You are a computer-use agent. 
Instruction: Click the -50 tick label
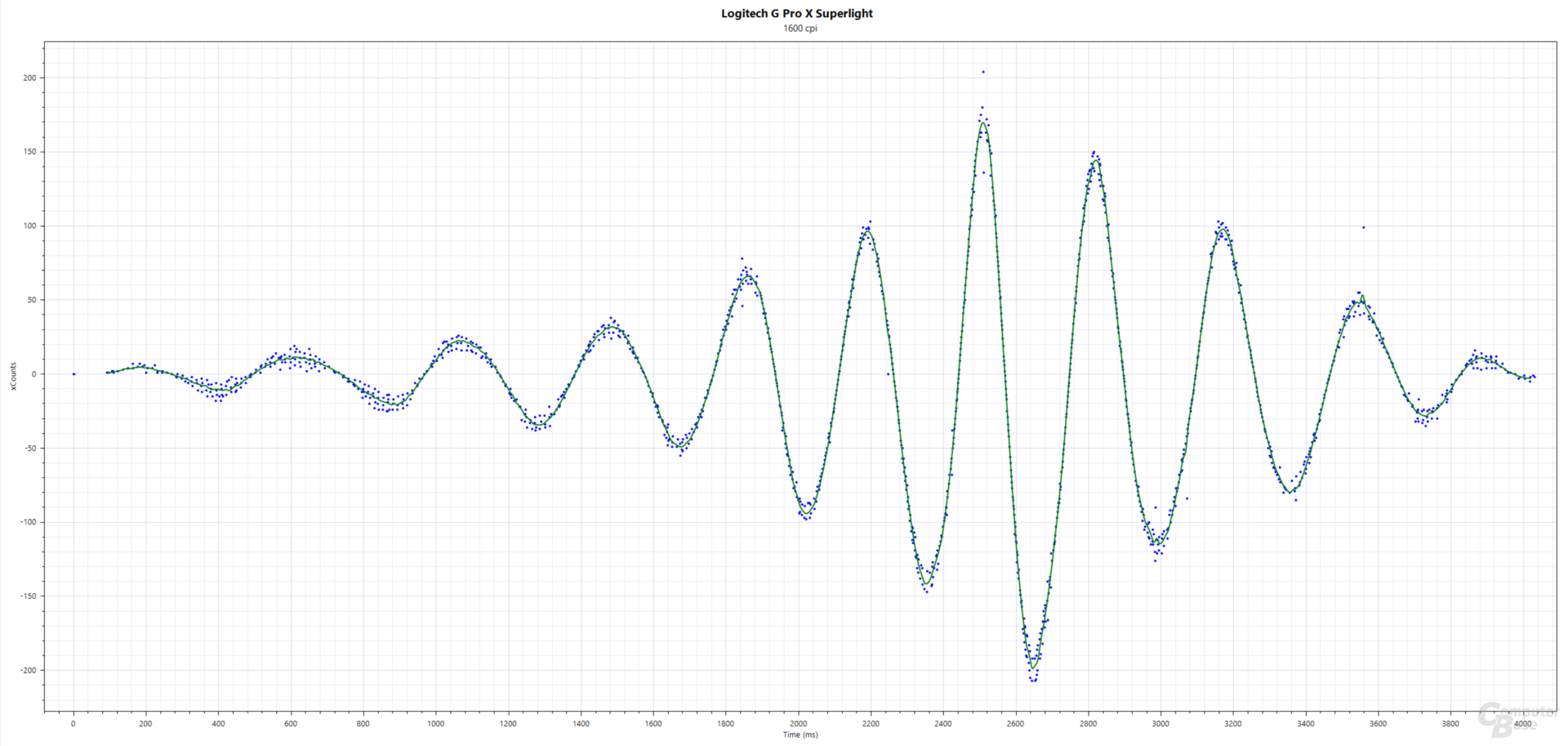[29, 448]
